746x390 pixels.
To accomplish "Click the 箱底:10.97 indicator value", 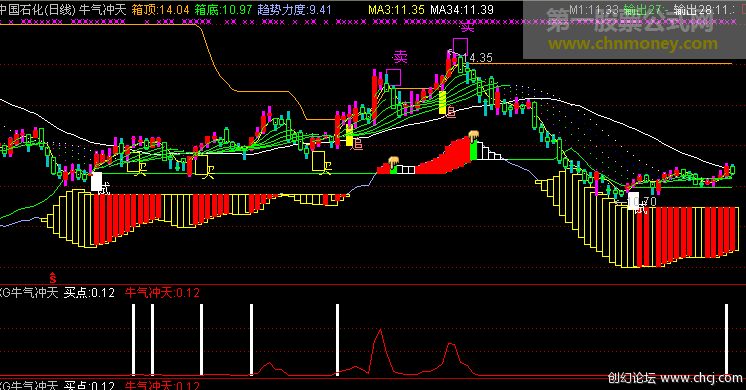I will pos(223,10).
